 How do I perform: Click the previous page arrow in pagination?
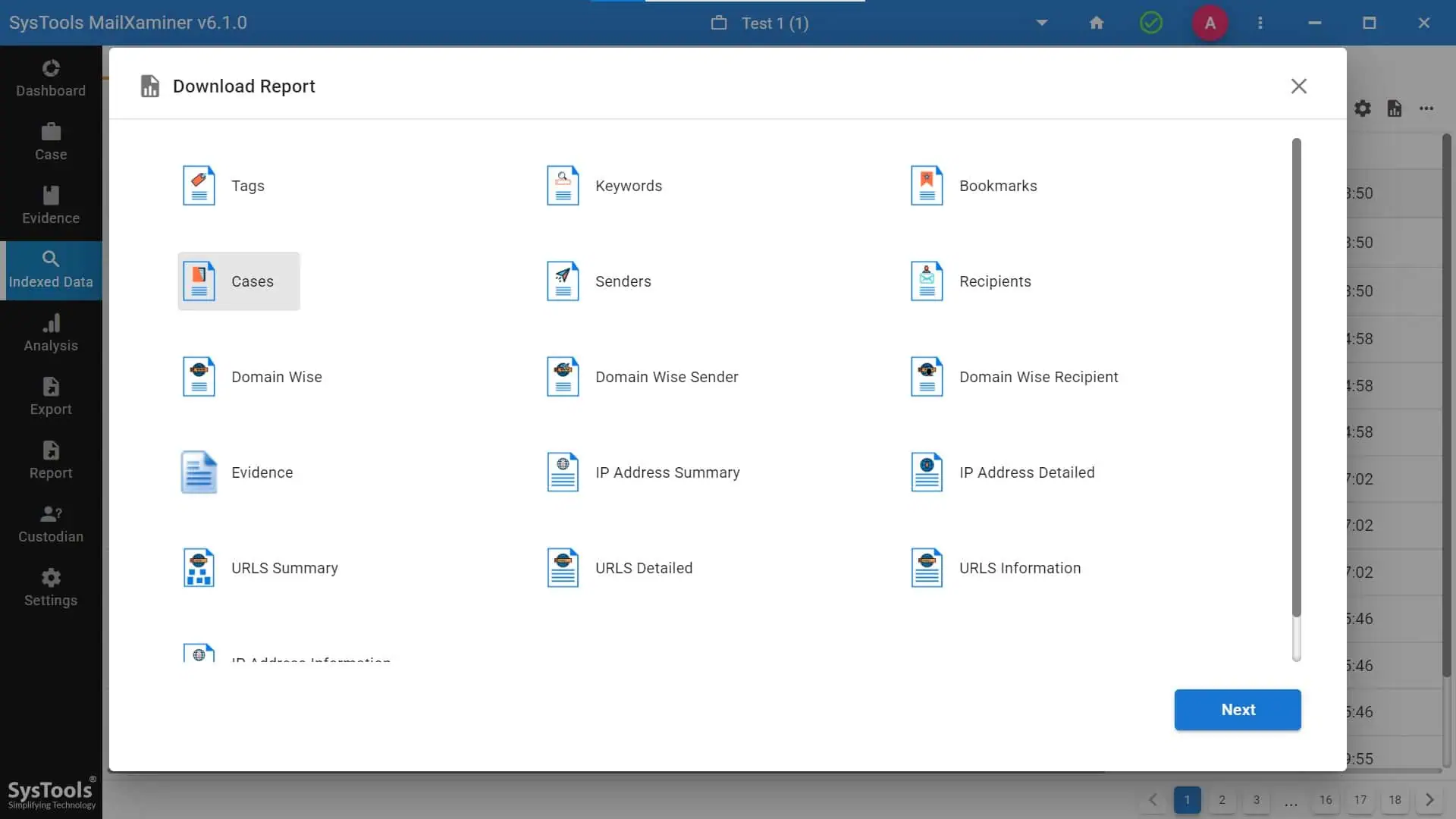[1153, 800]
